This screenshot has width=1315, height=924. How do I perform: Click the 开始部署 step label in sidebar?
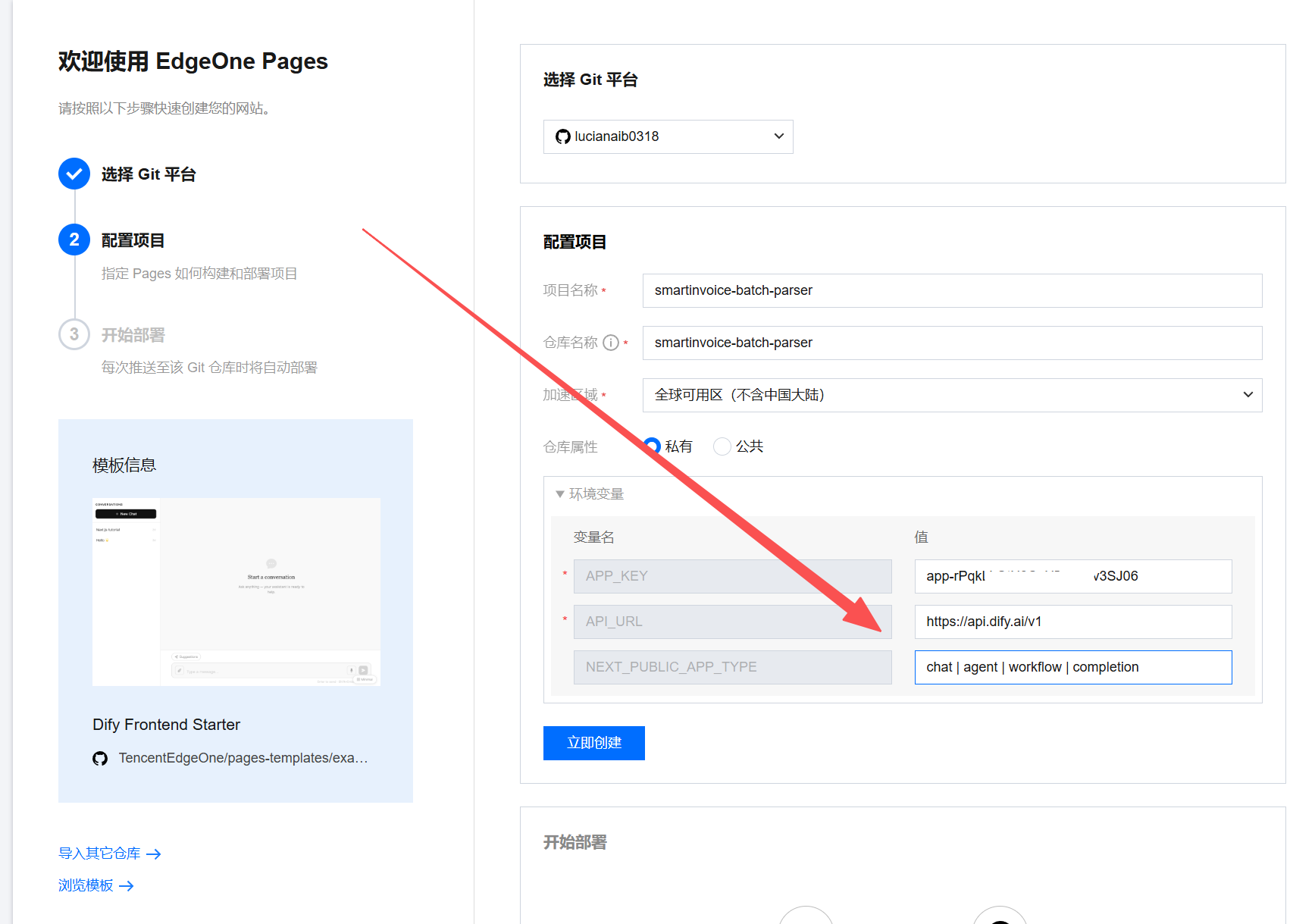click(133, 334)
